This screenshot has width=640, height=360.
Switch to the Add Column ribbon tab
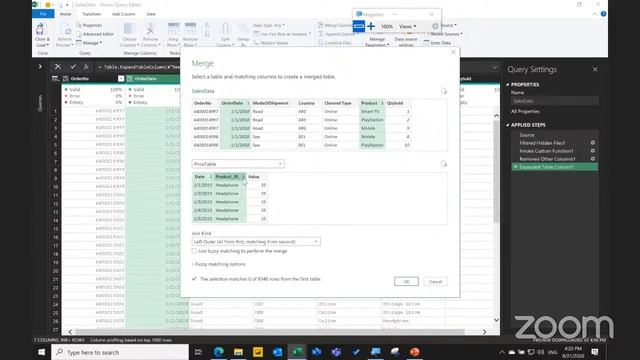[x=123, y=14]
